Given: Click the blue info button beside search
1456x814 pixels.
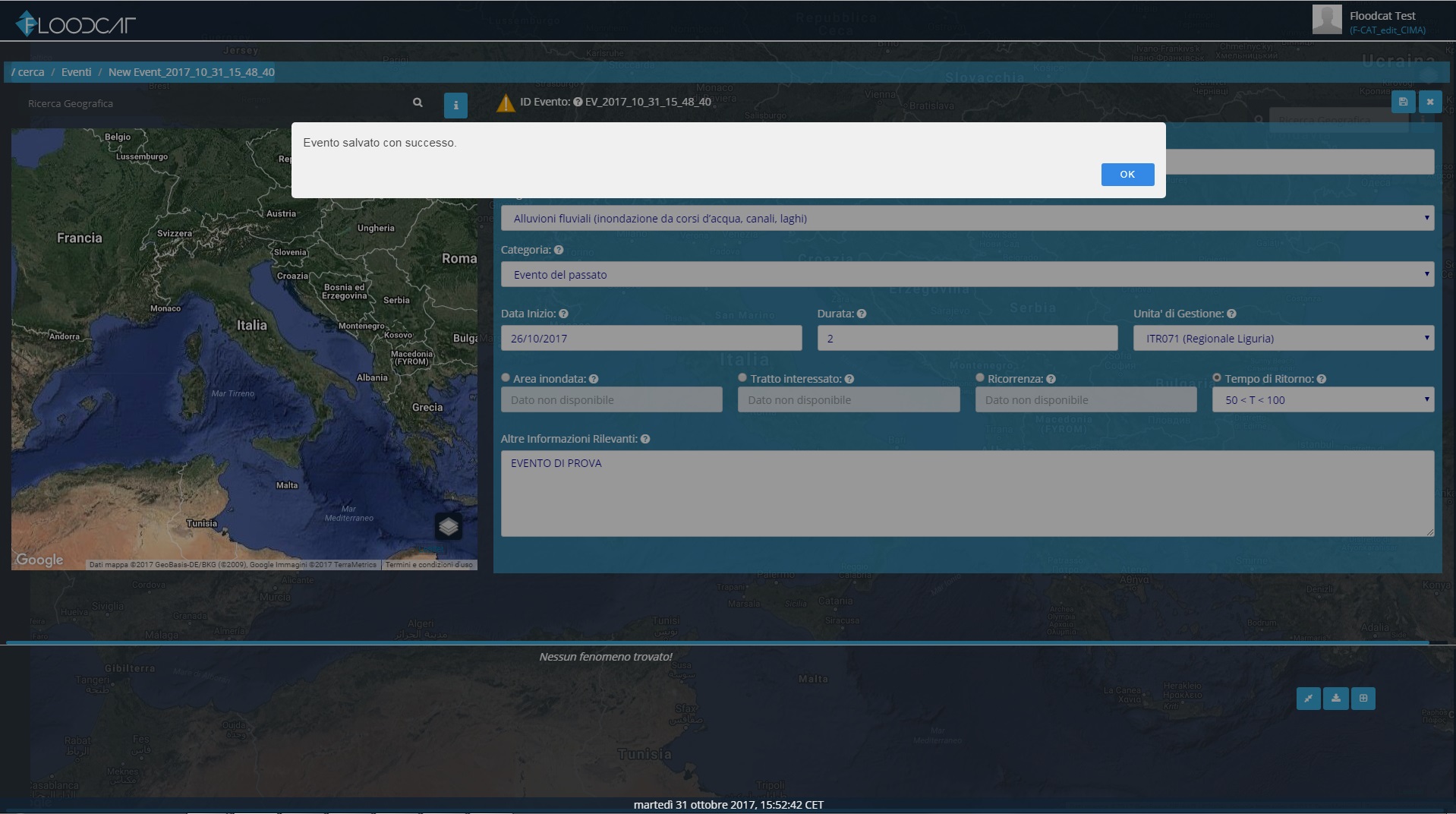Looking at the screenshot, I should (455, 106).
